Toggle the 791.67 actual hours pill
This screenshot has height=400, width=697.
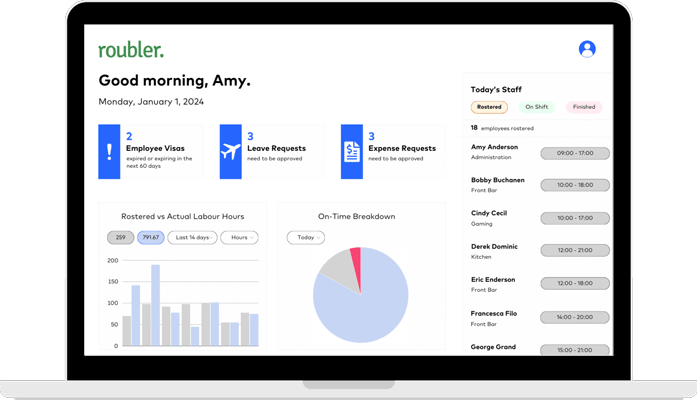coord(150,237)
